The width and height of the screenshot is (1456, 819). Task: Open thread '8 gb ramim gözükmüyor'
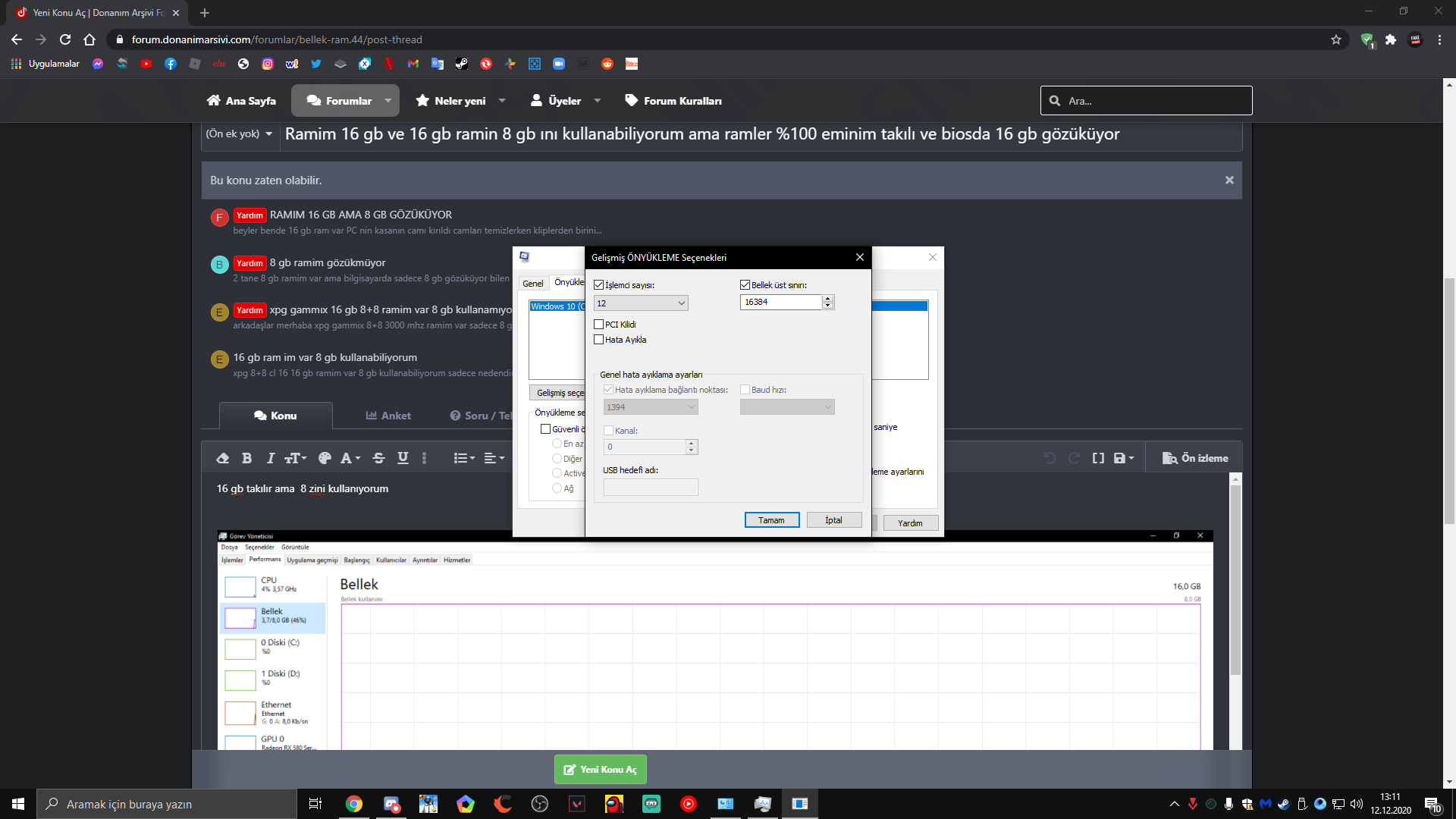(x=328, y=262)
